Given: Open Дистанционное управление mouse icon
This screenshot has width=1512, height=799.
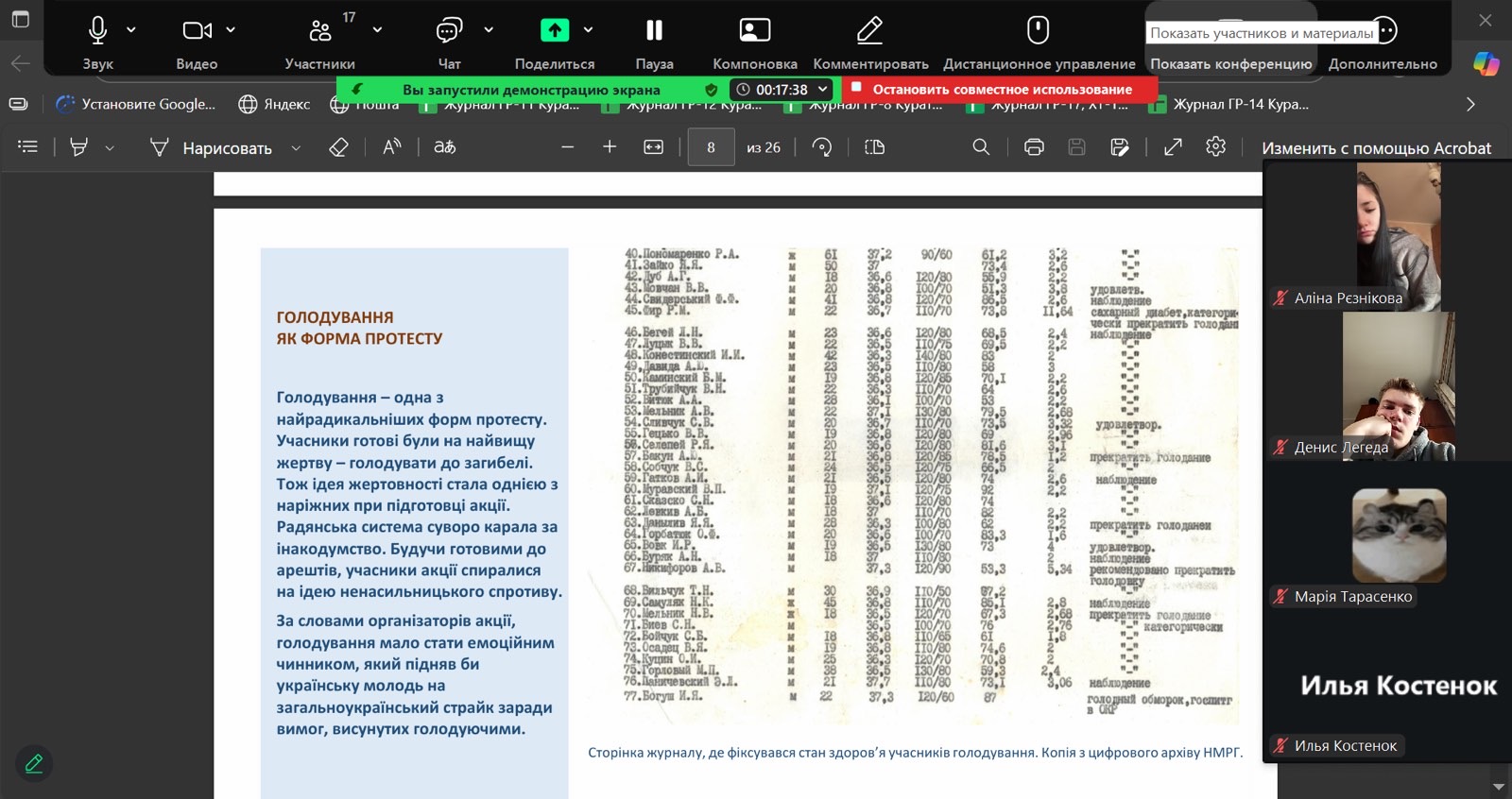Looking at the screenshot, I should [x=1038, y=31].
